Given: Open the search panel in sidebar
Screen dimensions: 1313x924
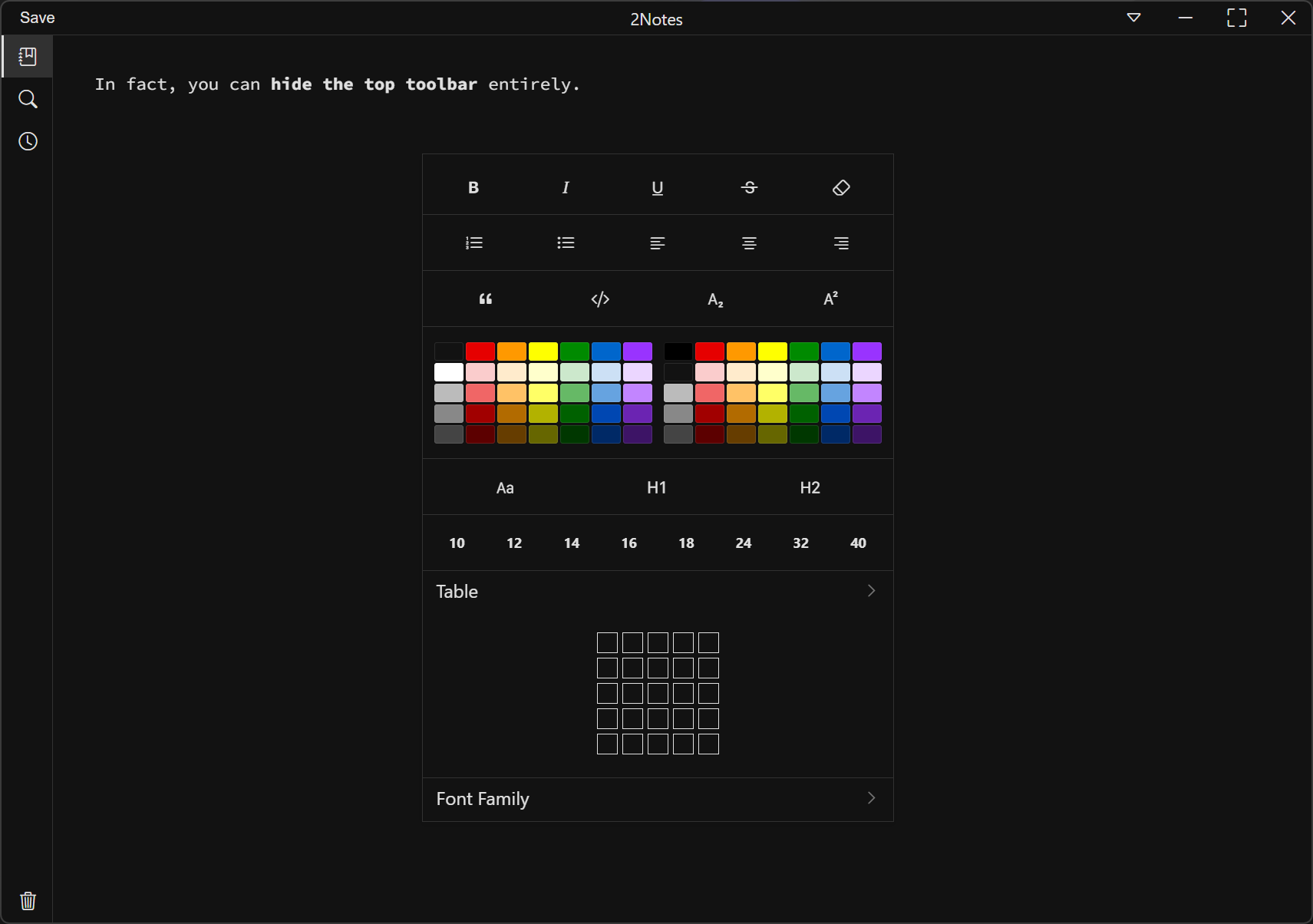Looking at the screenshot, I should pyautogui.click(x=28, y=99).
